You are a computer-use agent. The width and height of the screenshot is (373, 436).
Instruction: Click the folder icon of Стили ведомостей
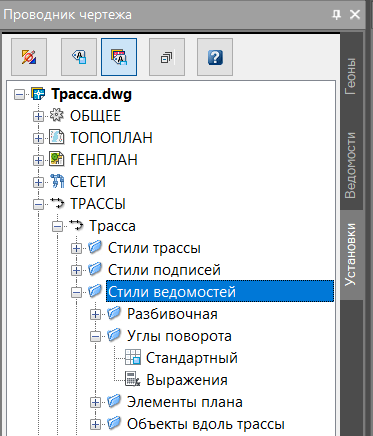pyautogui.click(x=95, y=291)
